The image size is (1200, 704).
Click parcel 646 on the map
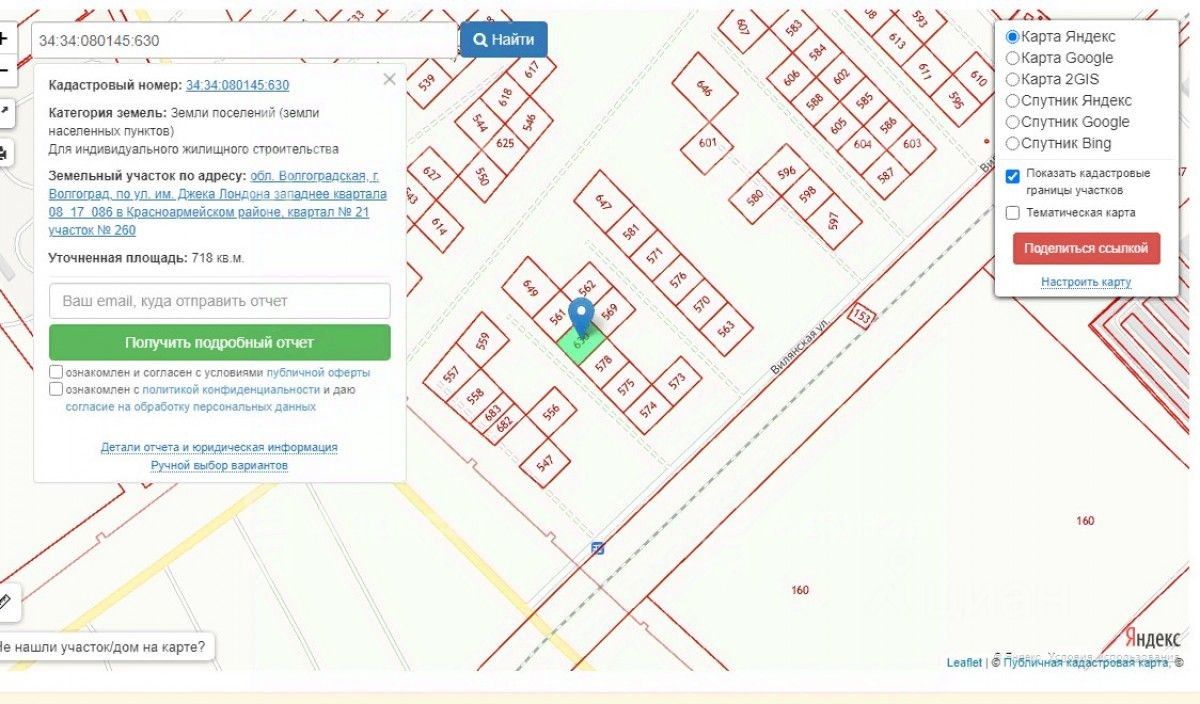tap(704, 89)
